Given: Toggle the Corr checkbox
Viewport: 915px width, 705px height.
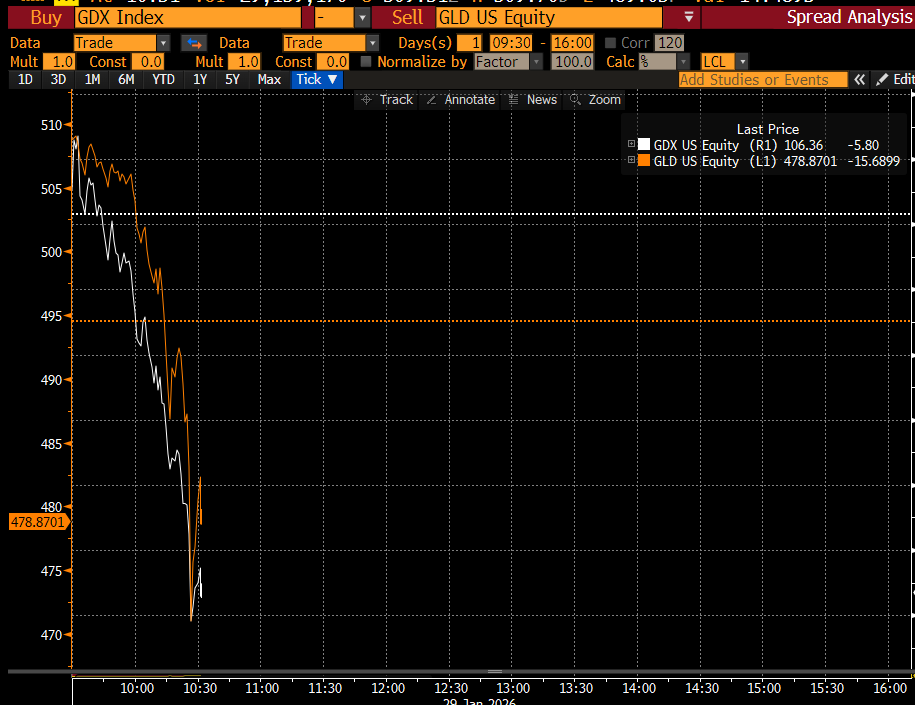Looking at the screenshot, I should [x=610, y=43].
